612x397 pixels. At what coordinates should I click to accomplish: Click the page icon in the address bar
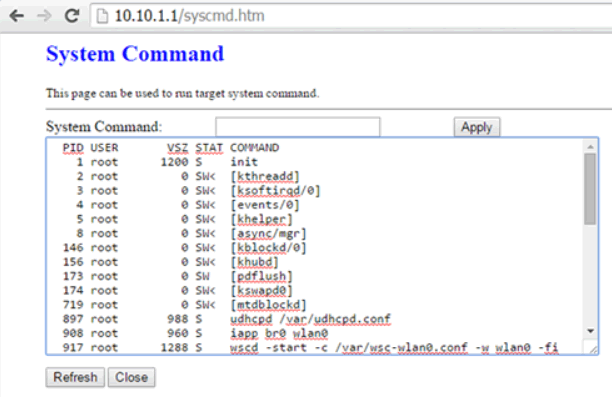[102, 16]
